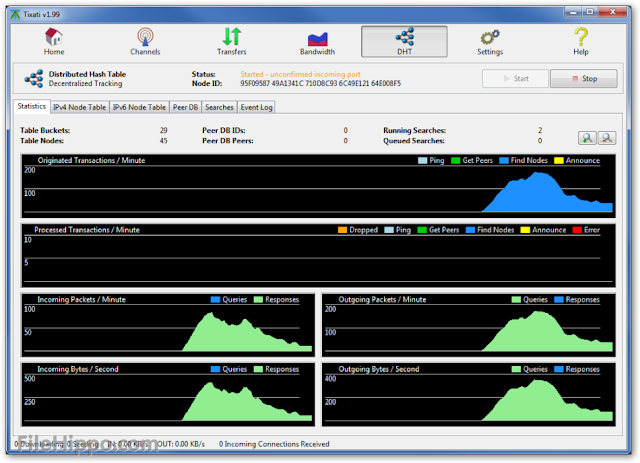Switch to the IPv4 Node Table tab
Screen dimensions: 640x463
(x=80, y=107)
